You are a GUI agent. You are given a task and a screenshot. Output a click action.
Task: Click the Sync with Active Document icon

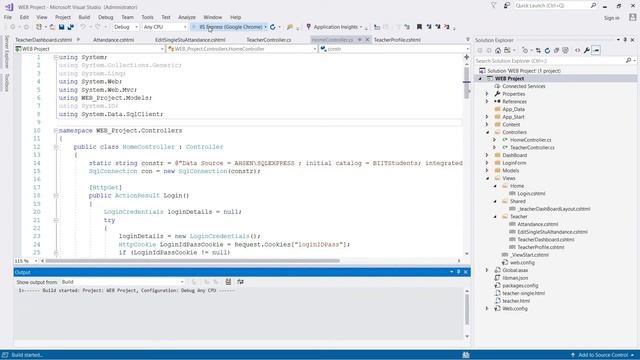tap(538, 50)
